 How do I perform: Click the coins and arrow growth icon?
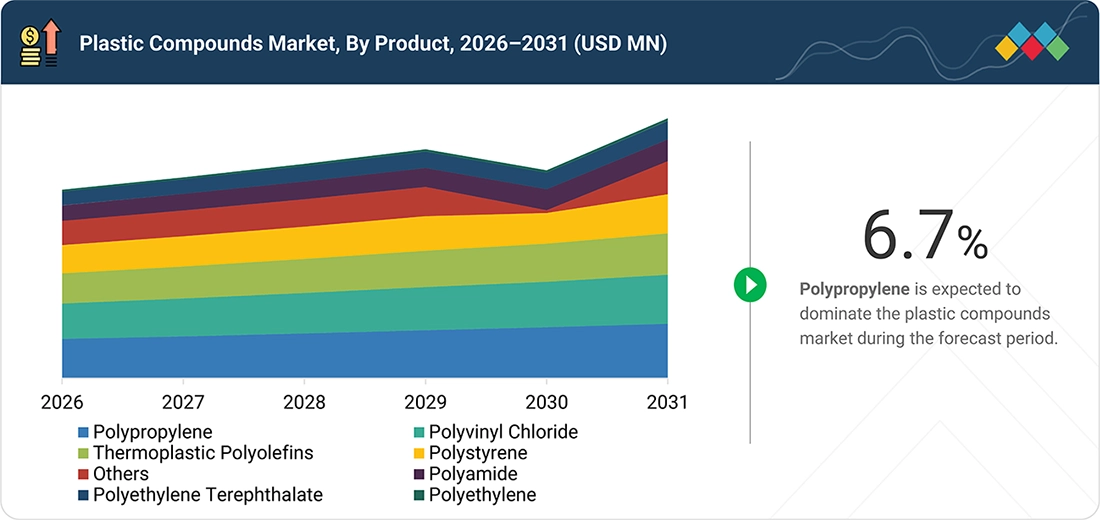[42, 44]
